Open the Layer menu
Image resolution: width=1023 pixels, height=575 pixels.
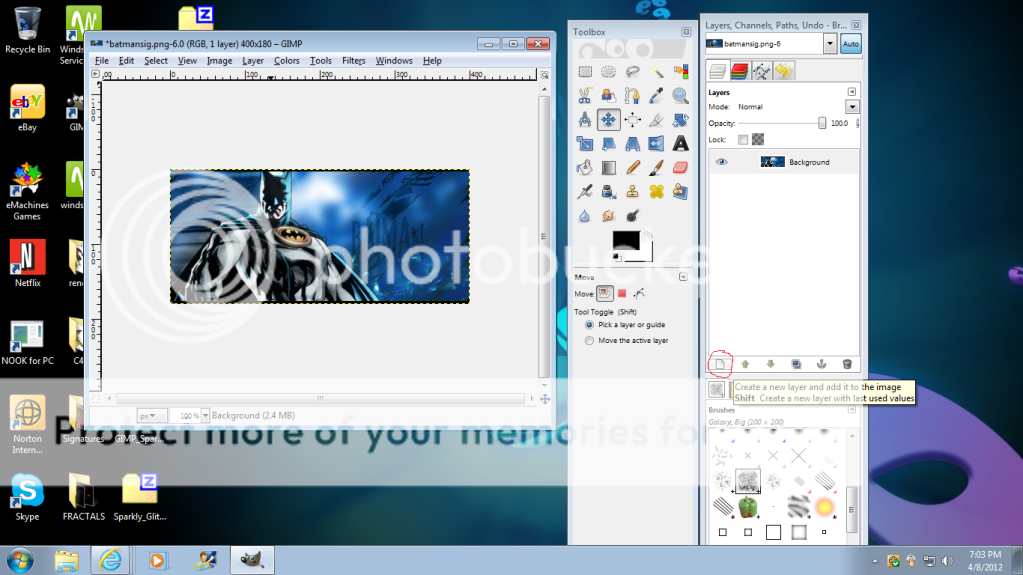[252, 61]
